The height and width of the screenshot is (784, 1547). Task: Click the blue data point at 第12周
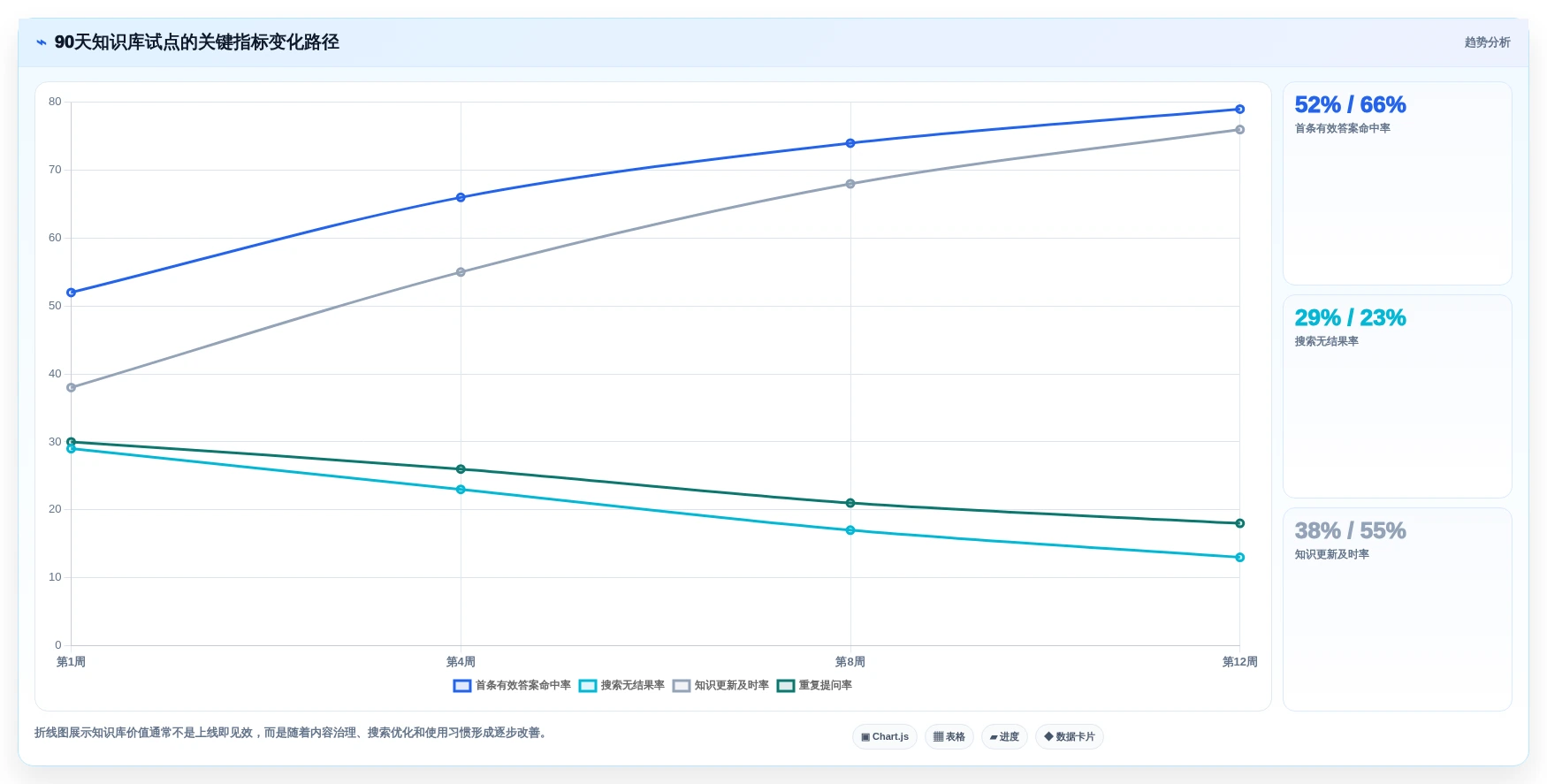point(1239,110)
